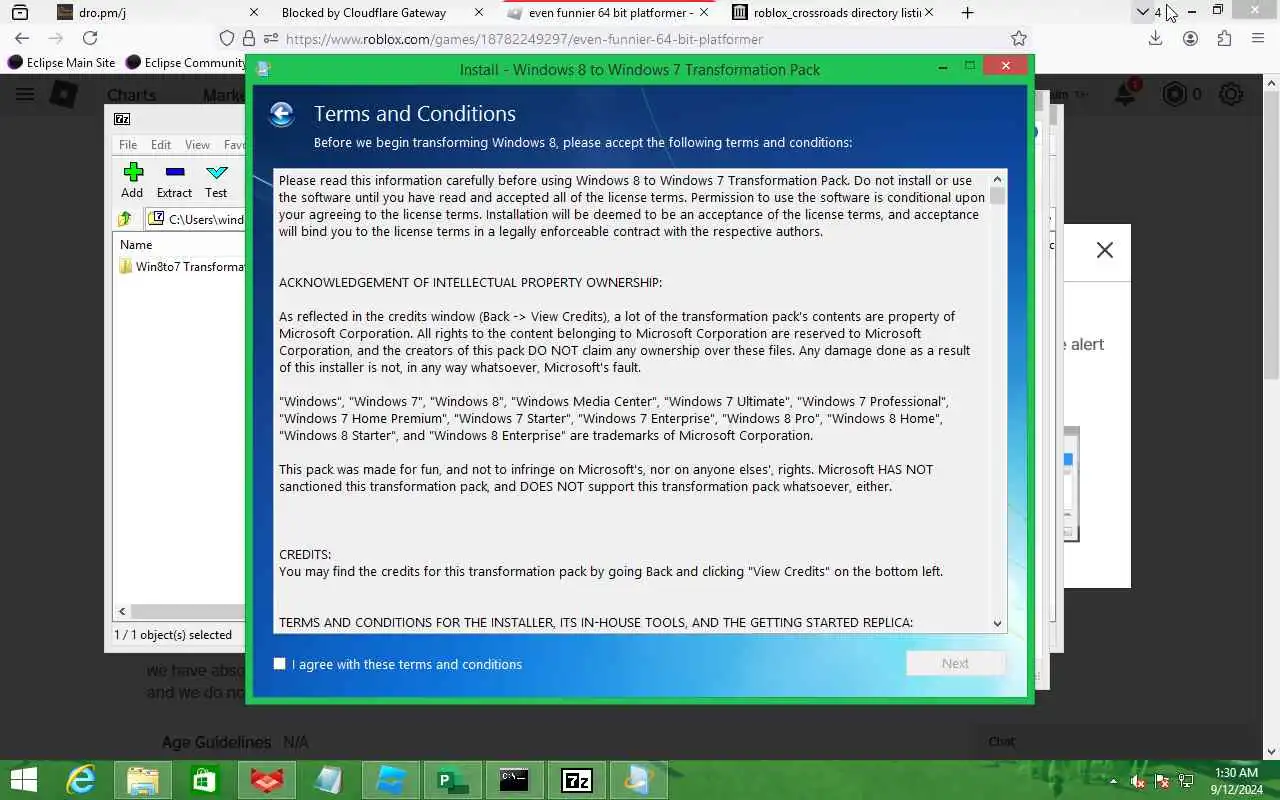Open the File menu in 7-Zip

[128, 145]
